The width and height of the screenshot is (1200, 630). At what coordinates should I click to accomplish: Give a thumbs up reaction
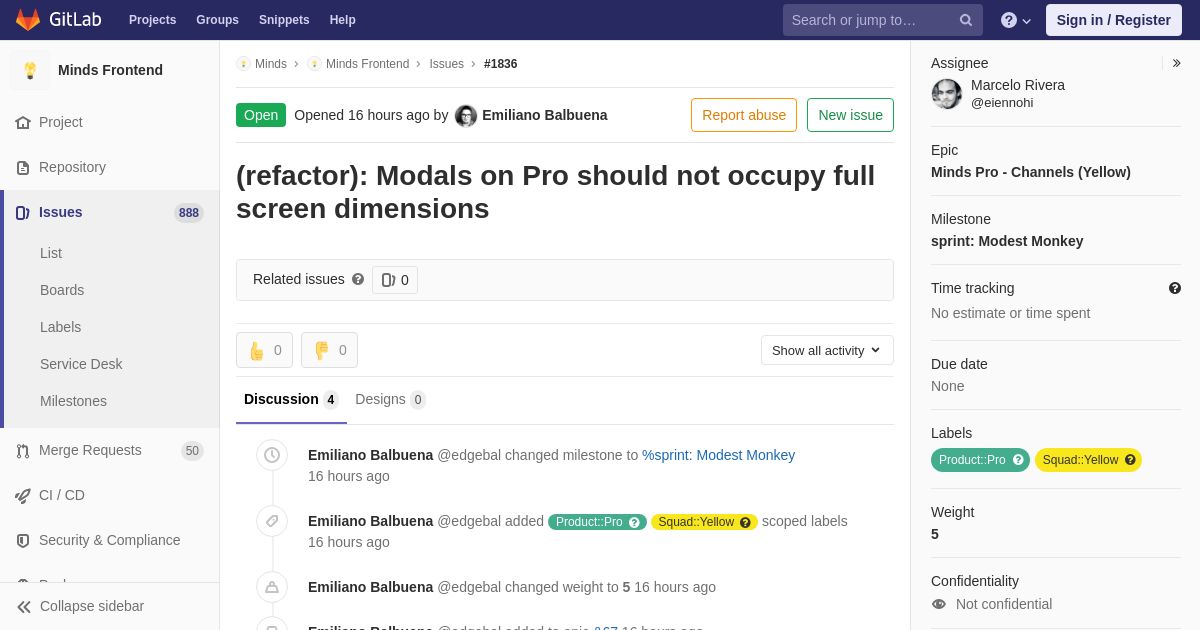(264, 350)
